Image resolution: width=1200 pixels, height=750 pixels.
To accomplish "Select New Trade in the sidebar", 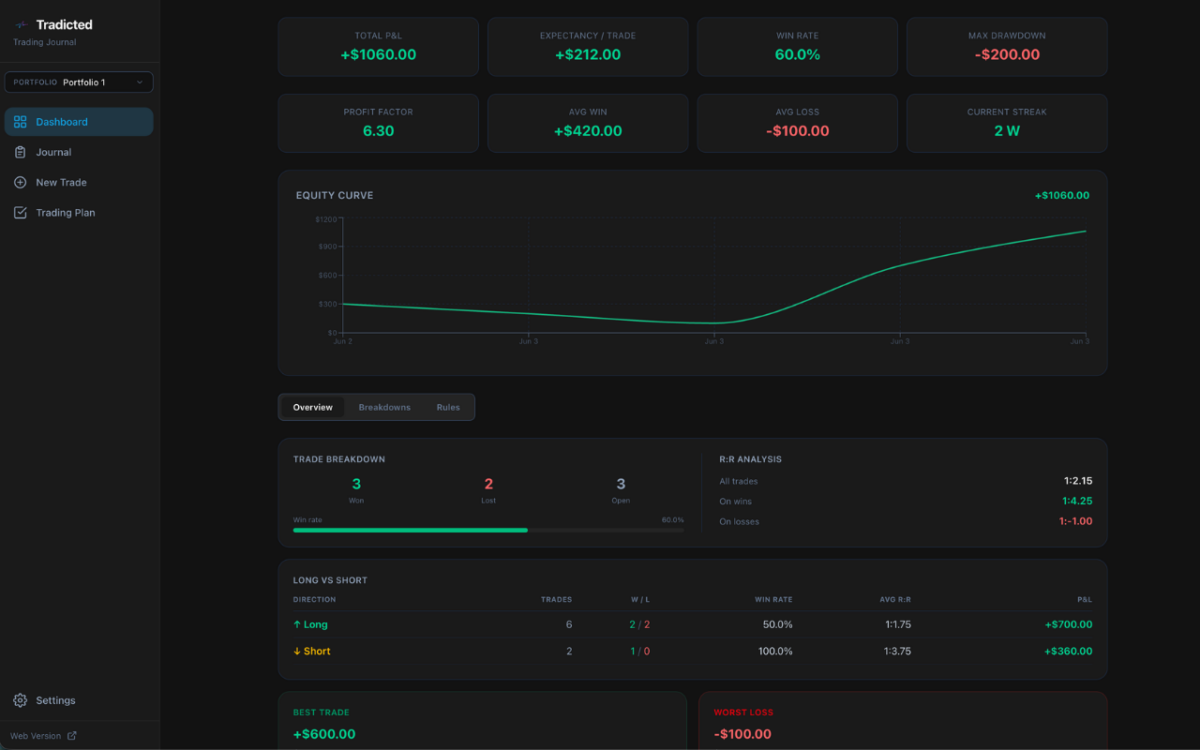I will tap(79, 182).
